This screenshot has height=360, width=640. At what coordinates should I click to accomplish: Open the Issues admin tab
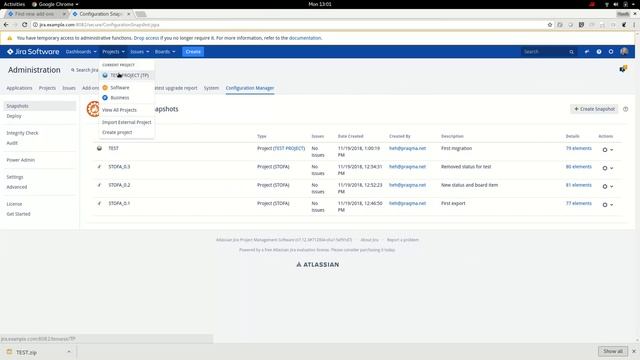click(69, 88)
